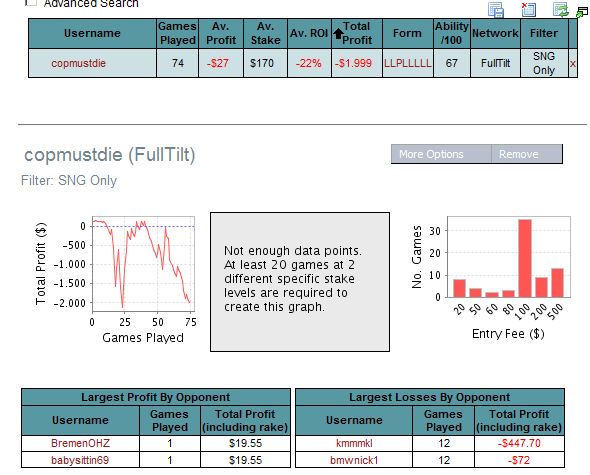This screenshot has height=475, width=590.
Task: Click the -22% Av. ROI cell
Action: point(309,63)
